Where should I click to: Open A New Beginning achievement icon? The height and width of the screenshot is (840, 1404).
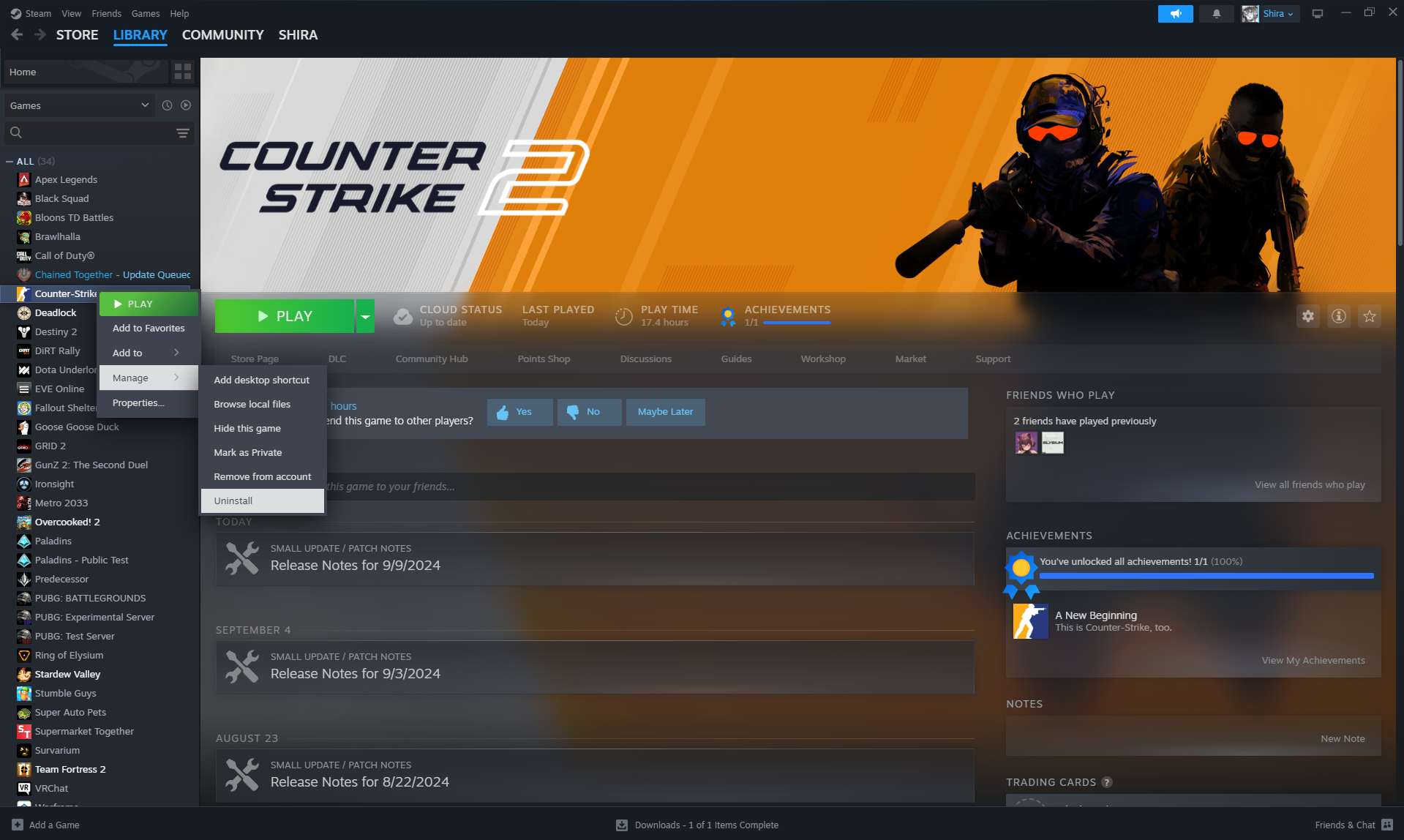[x=1030, y=621]
